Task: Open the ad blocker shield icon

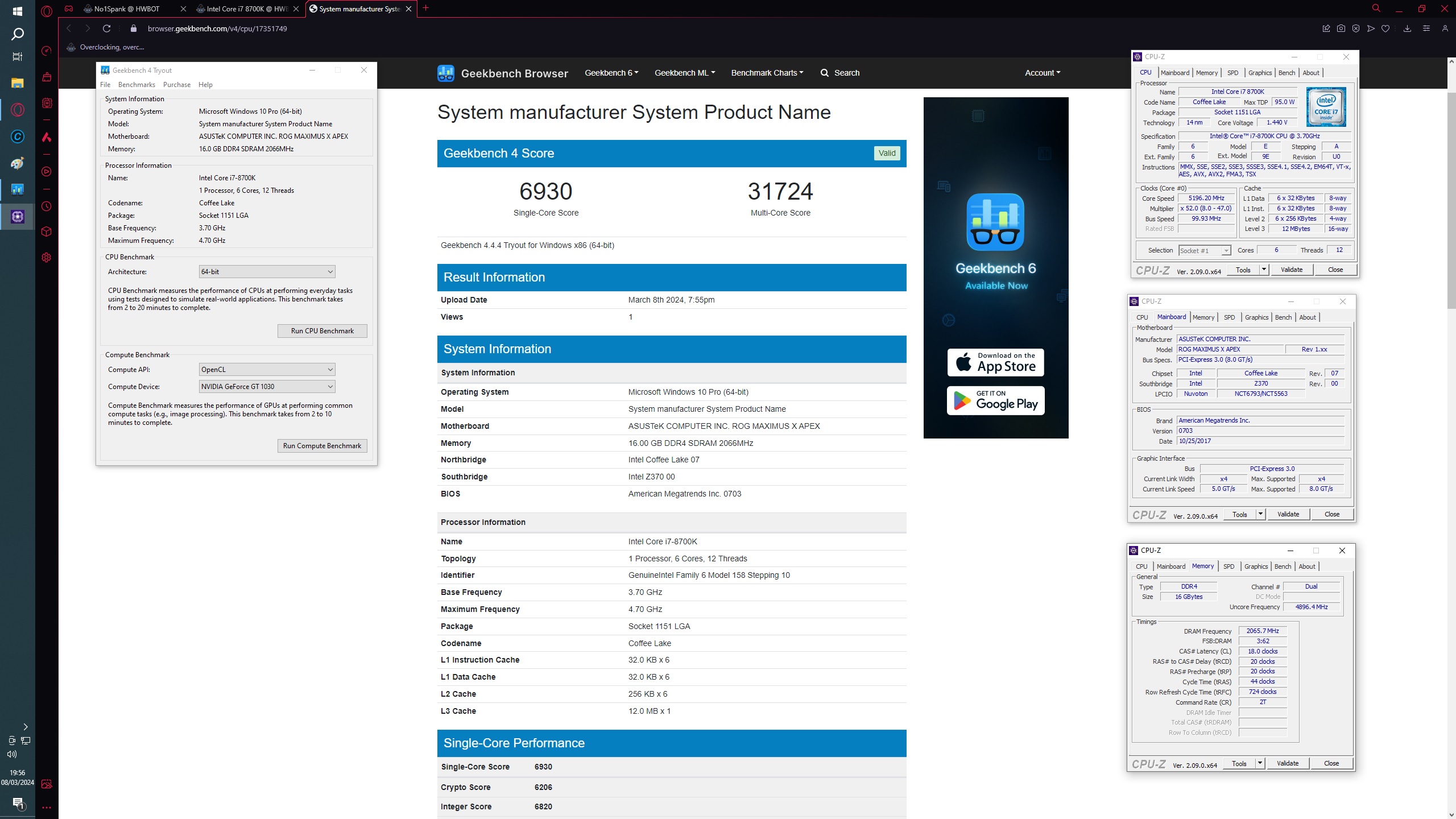Action: 1356,28
